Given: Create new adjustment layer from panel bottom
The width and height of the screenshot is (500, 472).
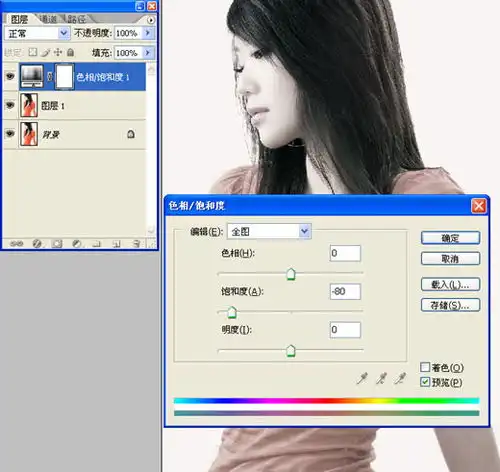Looking at the screenshot, I should (77, 244).
